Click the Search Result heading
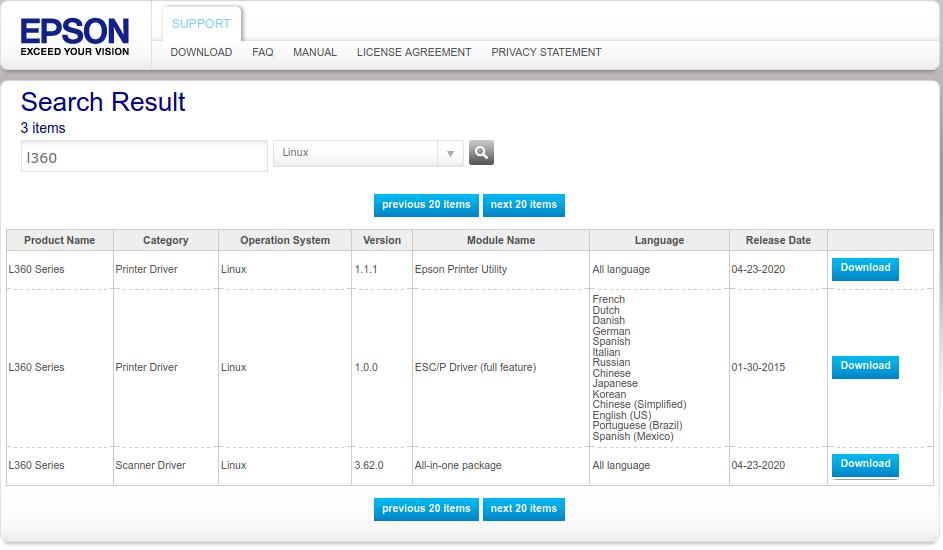 coord(103,102)
